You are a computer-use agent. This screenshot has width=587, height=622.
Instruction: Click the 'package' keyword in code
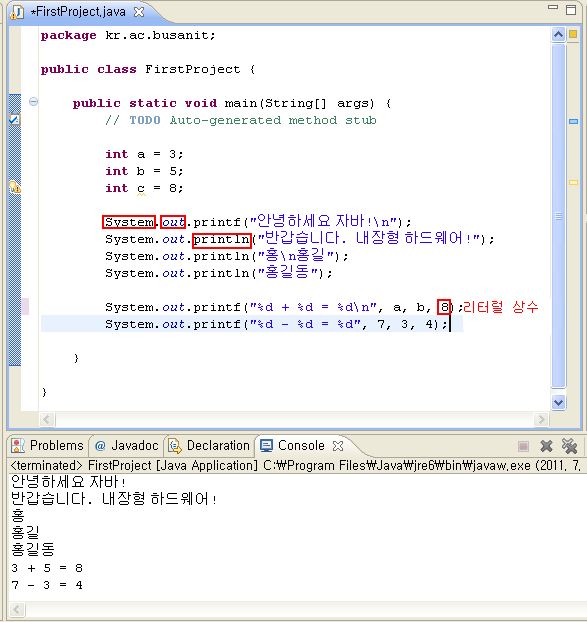68,35
